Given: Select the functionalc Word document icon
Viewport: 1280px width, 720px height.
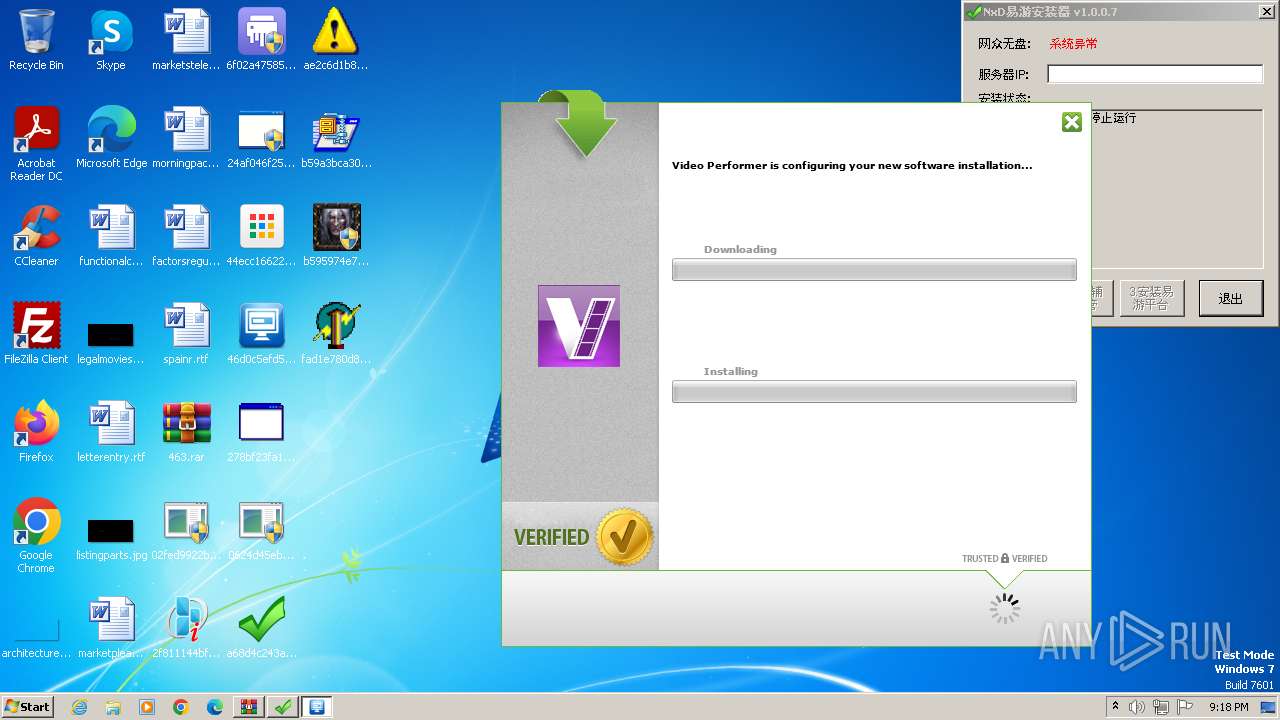Looking at the screenshot, I should (111, 236).
